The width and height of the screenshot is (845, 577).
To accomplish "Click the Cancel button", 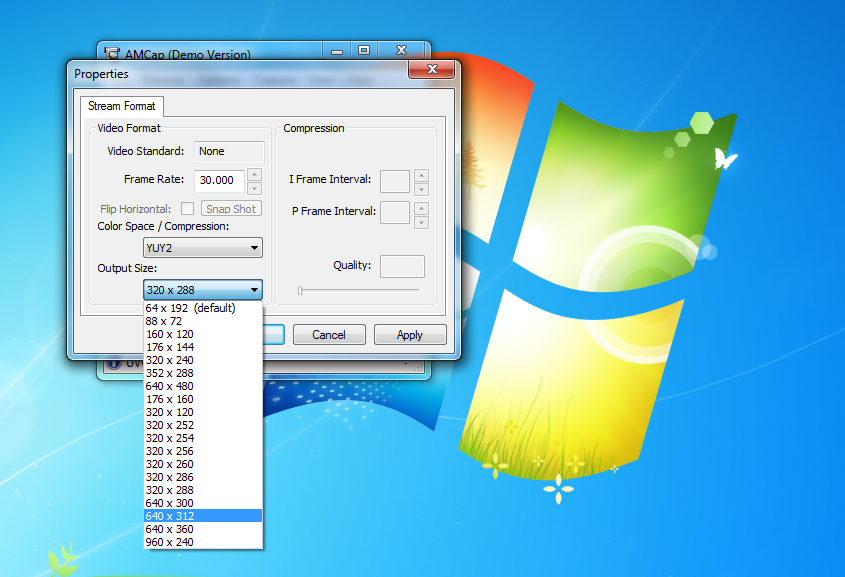I will (x=329, y=335).
